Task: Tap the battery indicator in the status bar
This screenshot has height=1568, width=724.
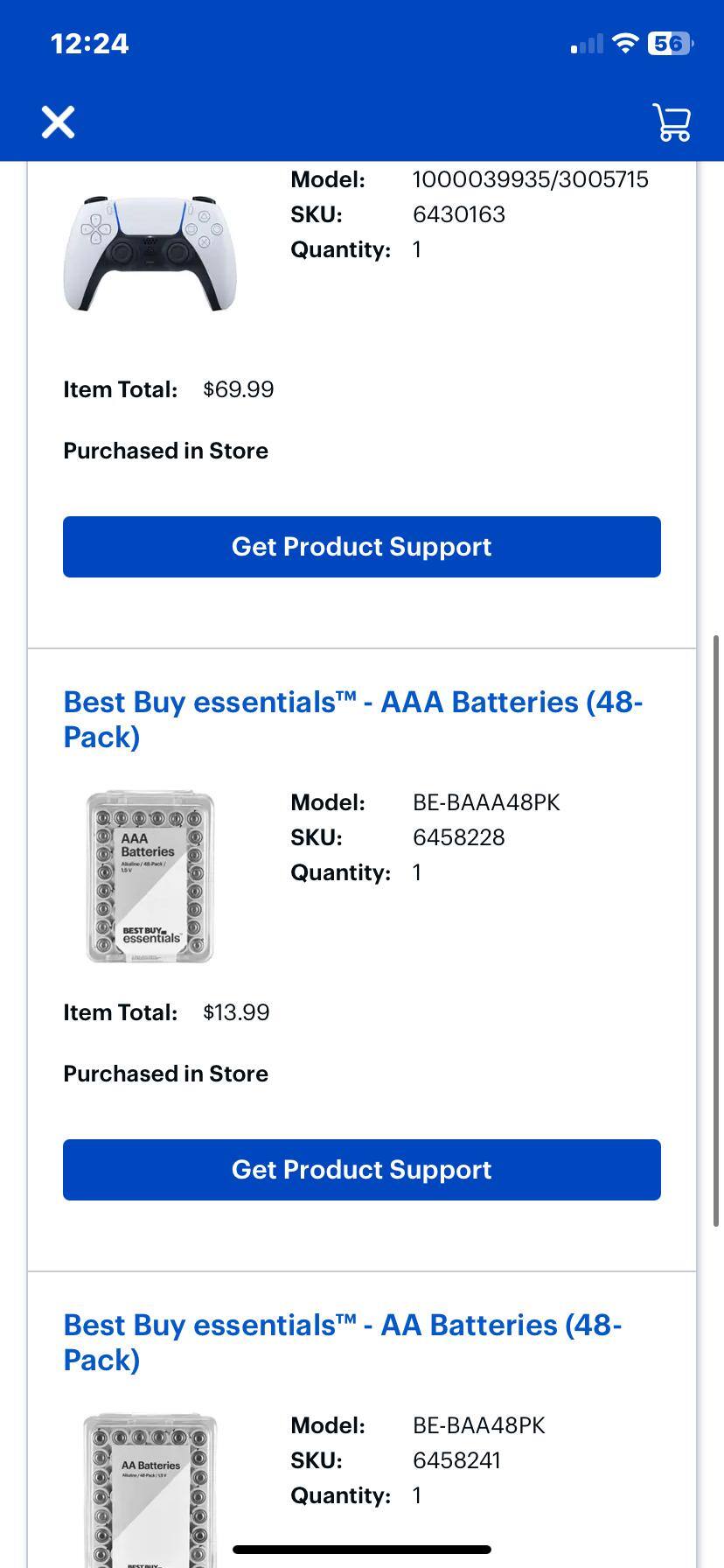Action: coord(670,43)
